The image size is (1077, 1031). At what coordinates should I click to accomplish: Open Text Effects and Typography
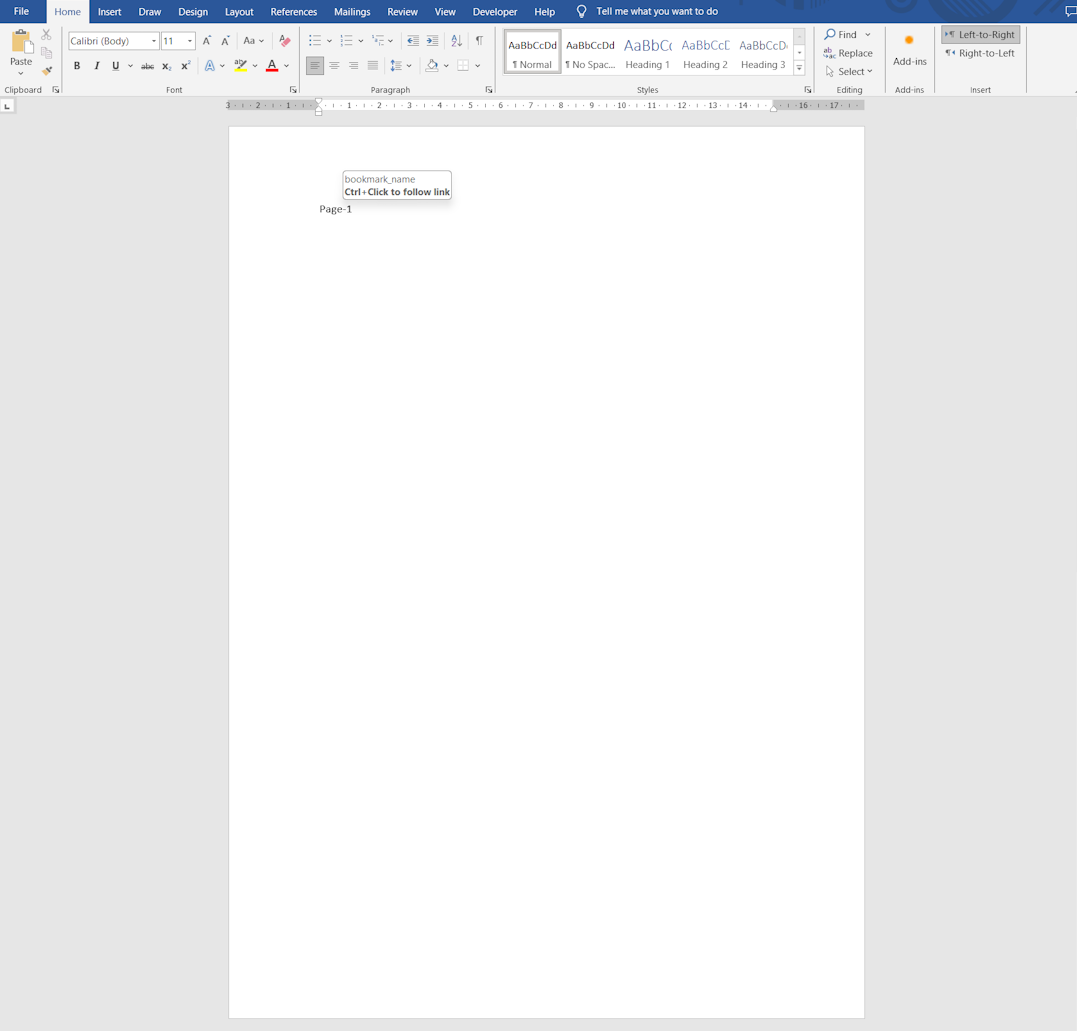[x=209, y=66]
